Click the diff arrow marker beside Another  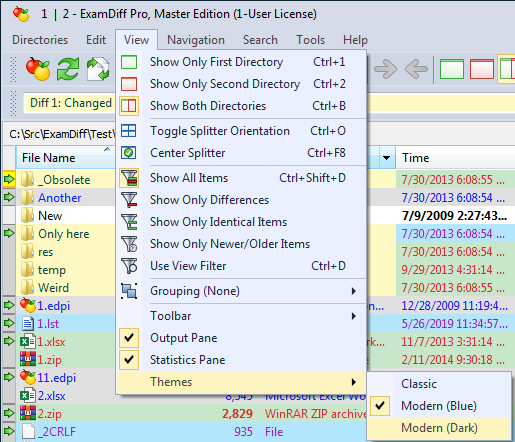point(9,197)
